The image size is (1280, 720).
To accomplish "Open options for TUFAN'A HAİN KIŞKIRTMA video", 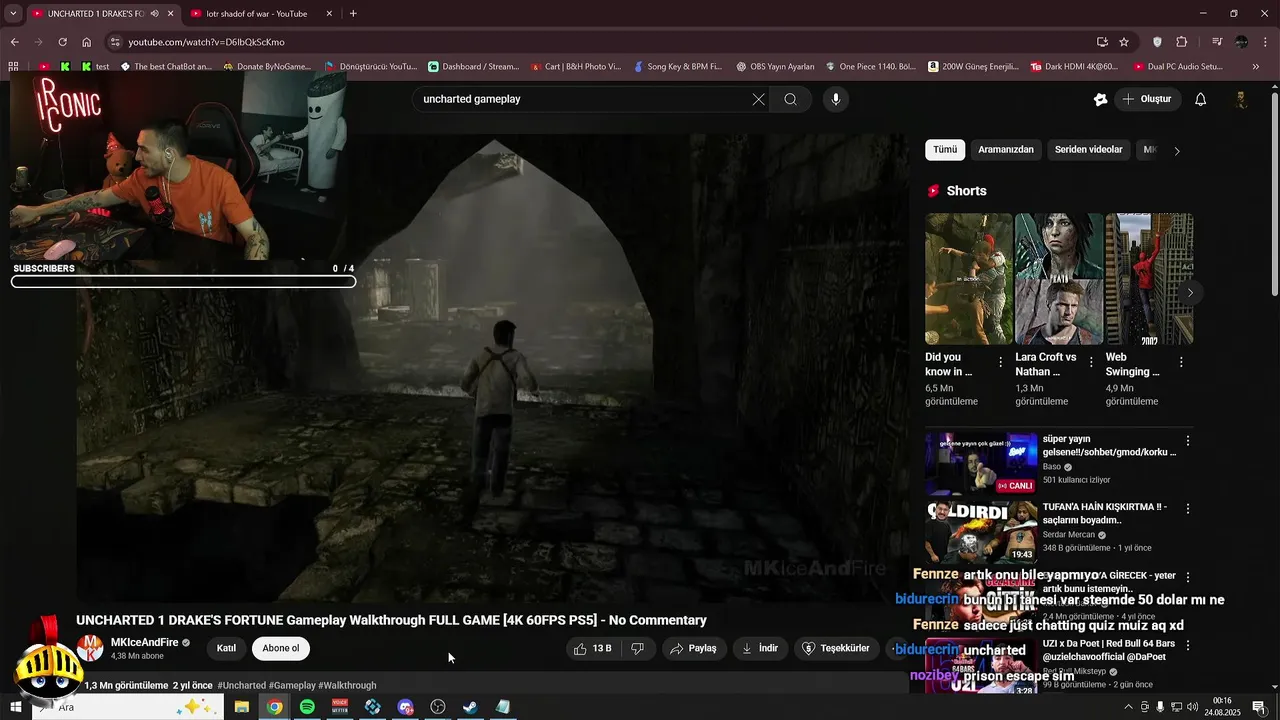I will (x=1188, y=509).
